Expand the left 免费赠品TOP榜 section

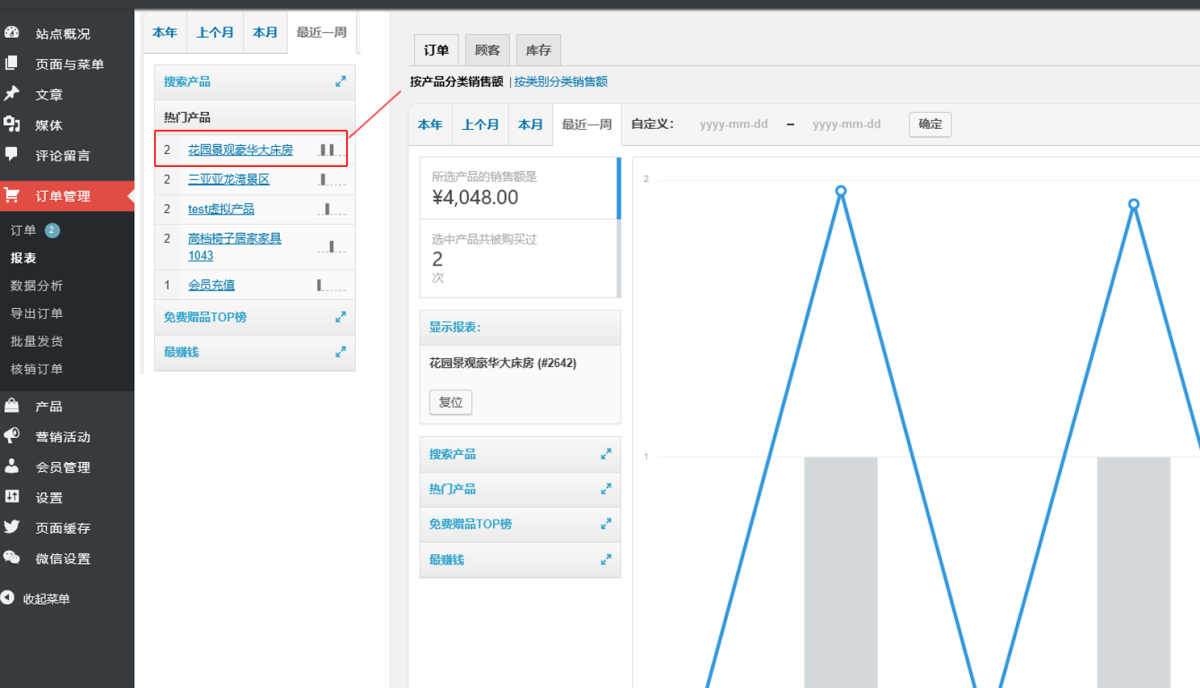(x=340, y=317)
